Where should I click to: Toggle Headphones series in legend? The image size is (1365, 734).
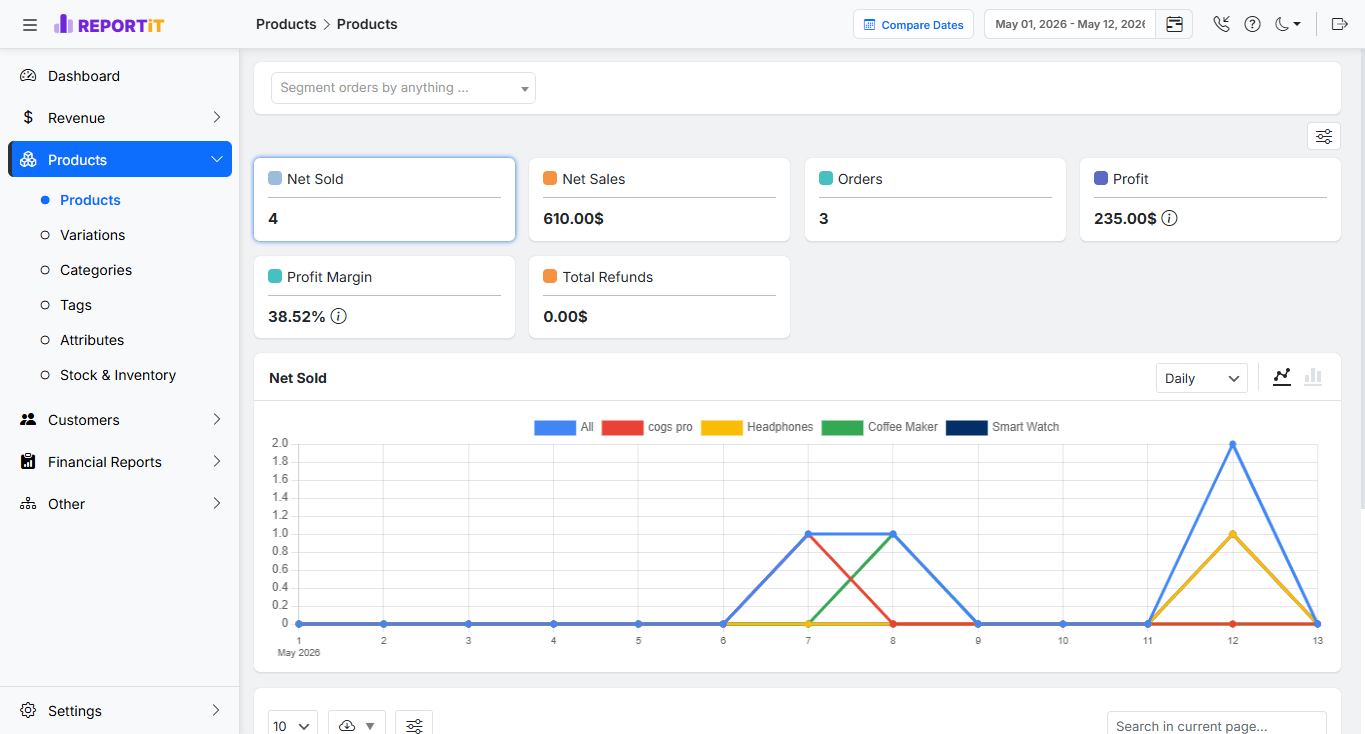tap(757, 427)
